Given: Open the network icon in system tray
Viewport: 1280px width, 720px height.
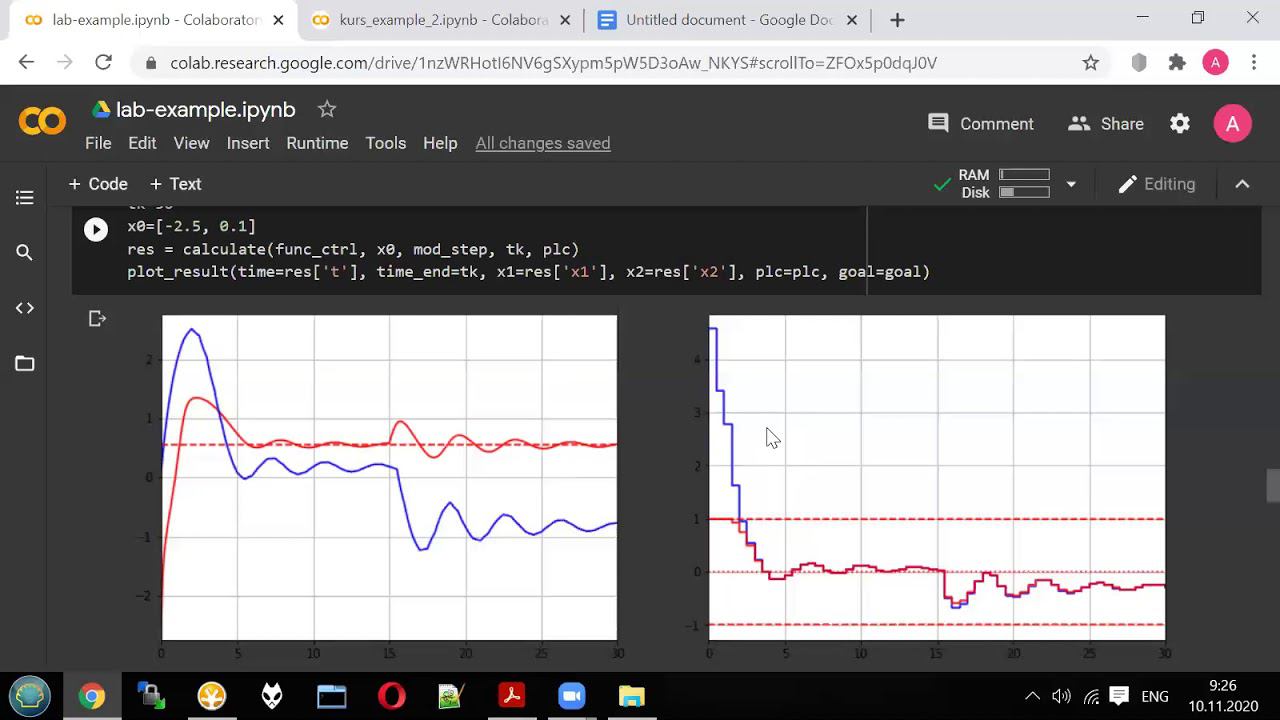Looking at the screenshot, I should [1091, 696].
